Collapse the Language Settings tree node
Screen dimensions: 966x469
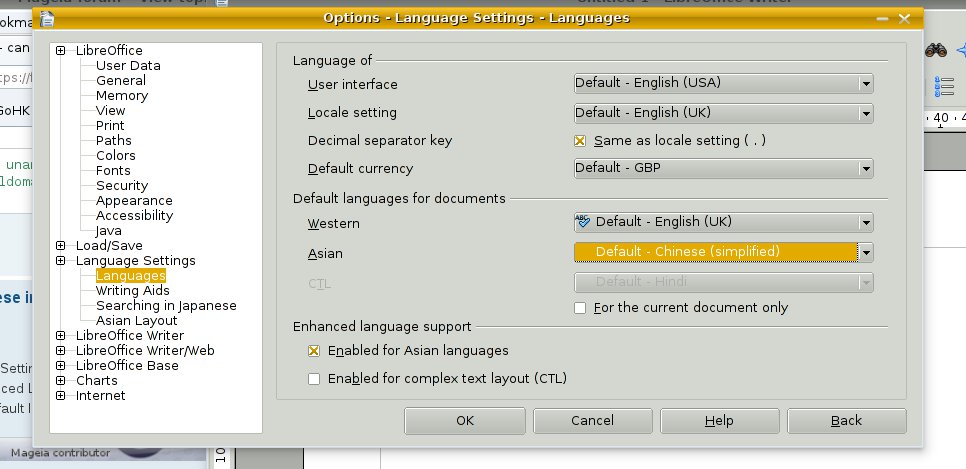coord(60,261)
